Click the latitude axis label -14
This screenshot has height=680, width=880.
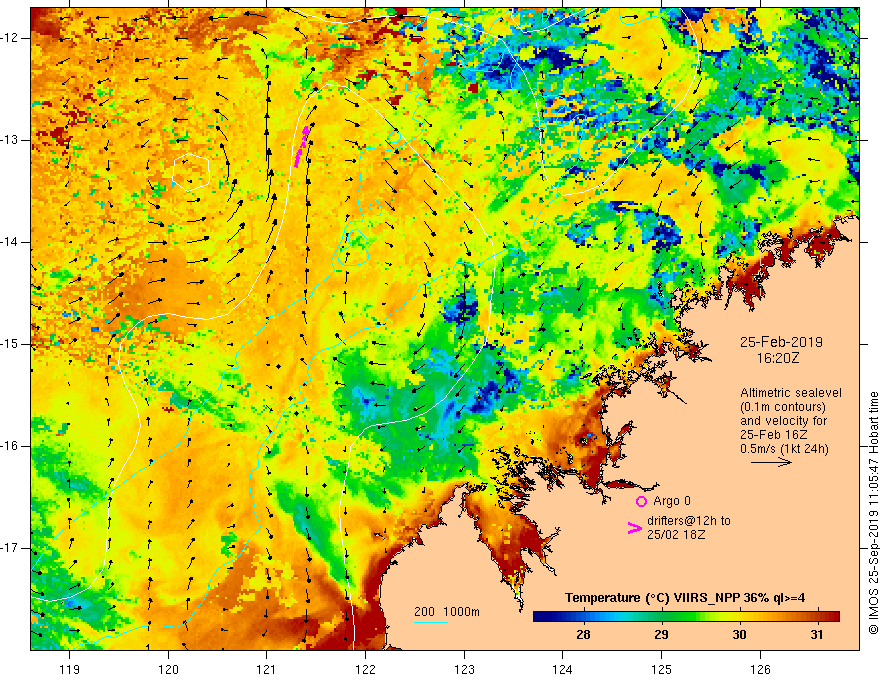(x=10, y=242)
